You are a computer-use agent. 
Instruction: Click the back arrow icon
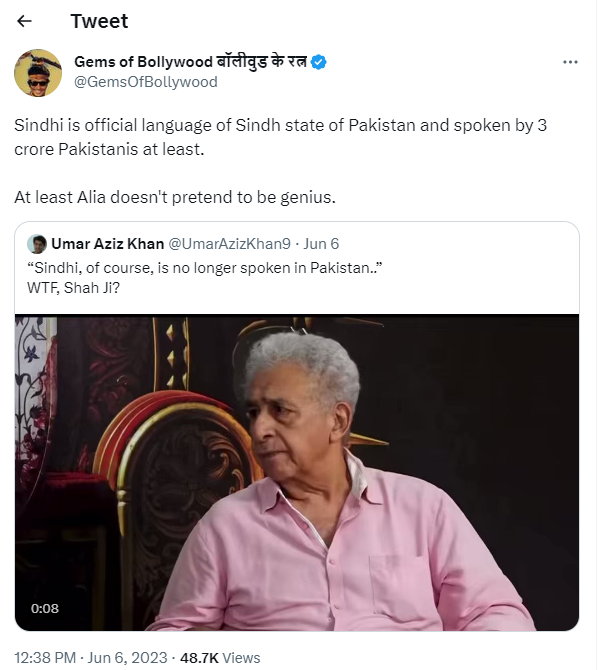[25, 21]
